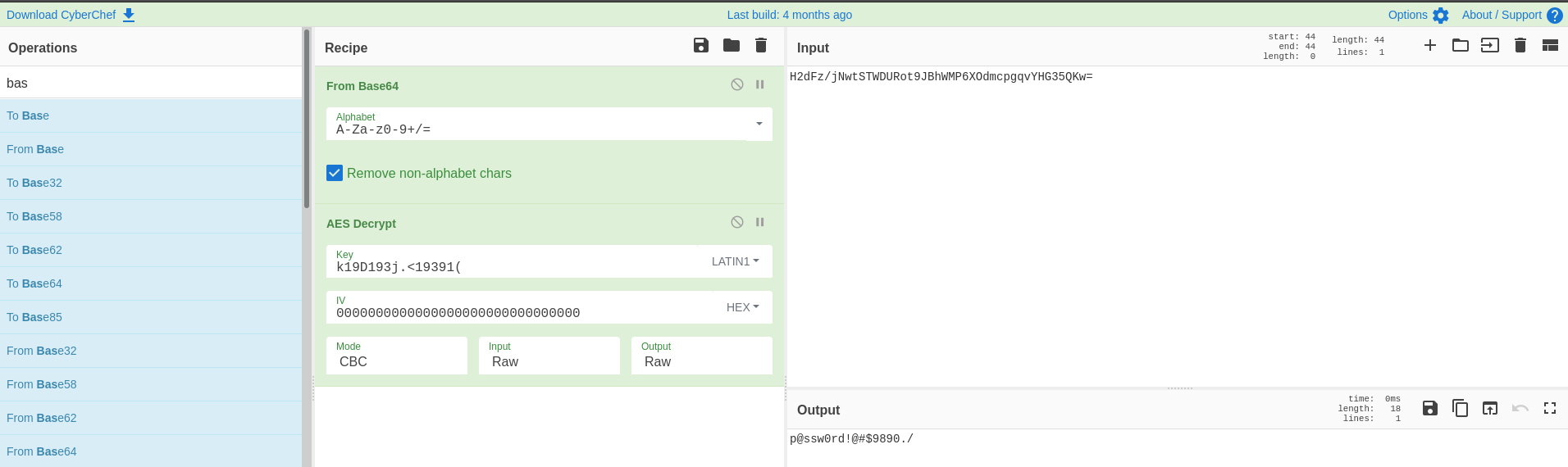Open the Download CyberChef link
The height and width of the screenshot is (467, 1568).
[x=70, y=15]
